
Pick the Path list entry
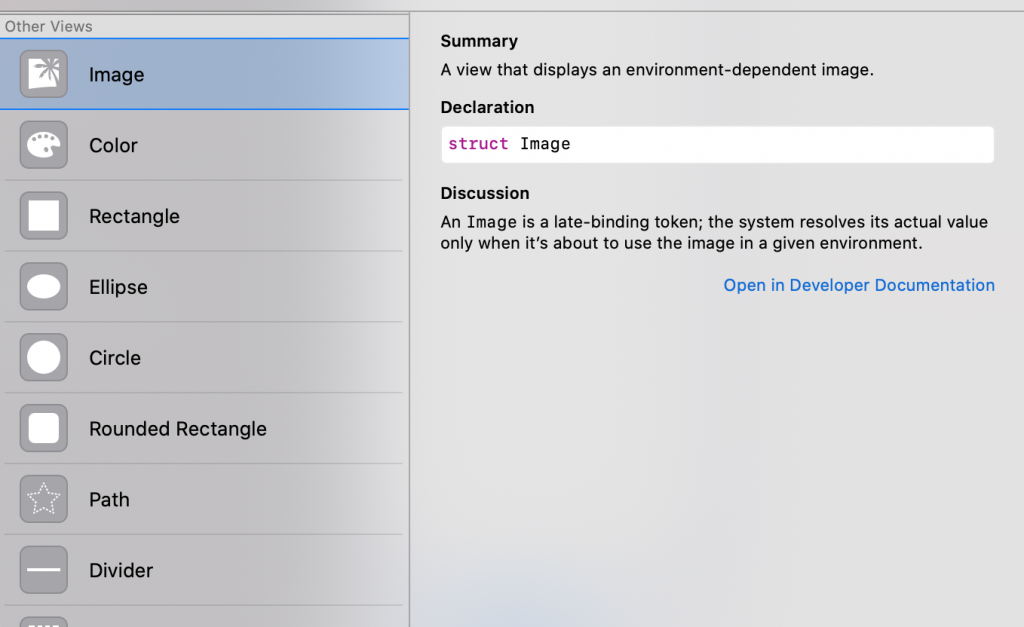pyautogui.click(x=109, y=500)
